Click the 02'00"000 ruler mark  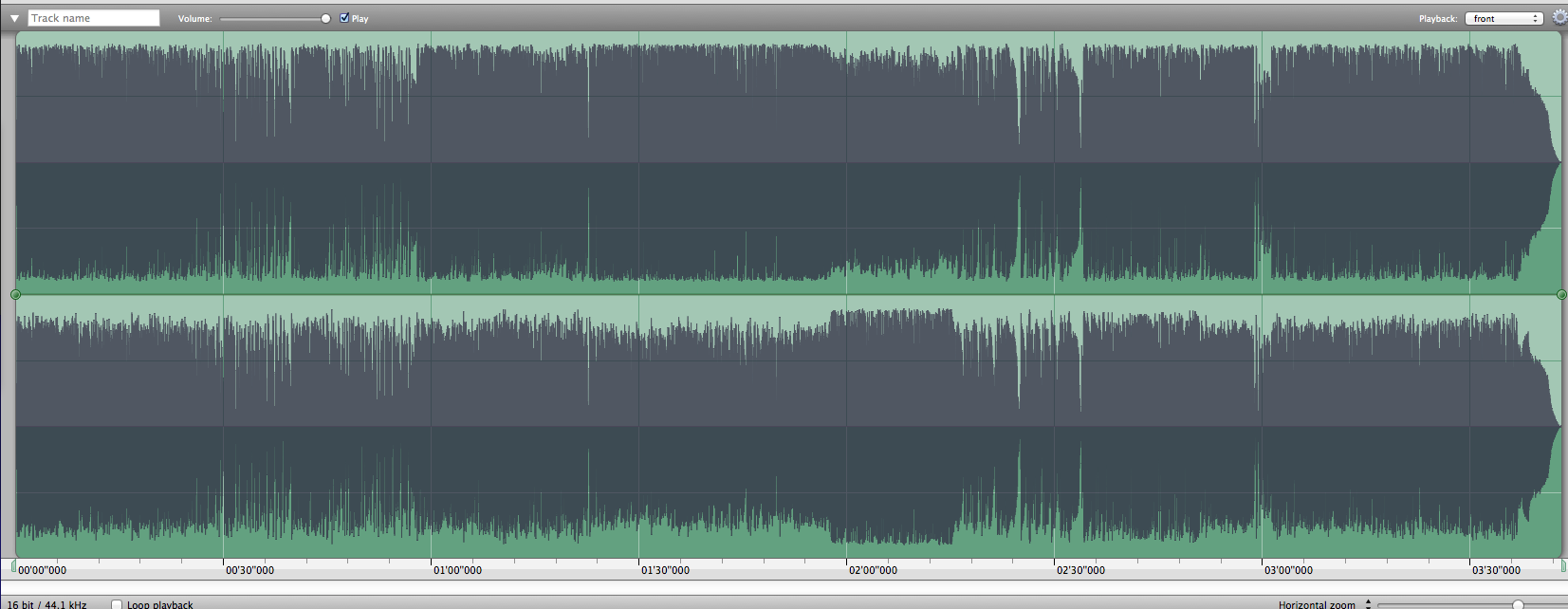click(873, 570)
